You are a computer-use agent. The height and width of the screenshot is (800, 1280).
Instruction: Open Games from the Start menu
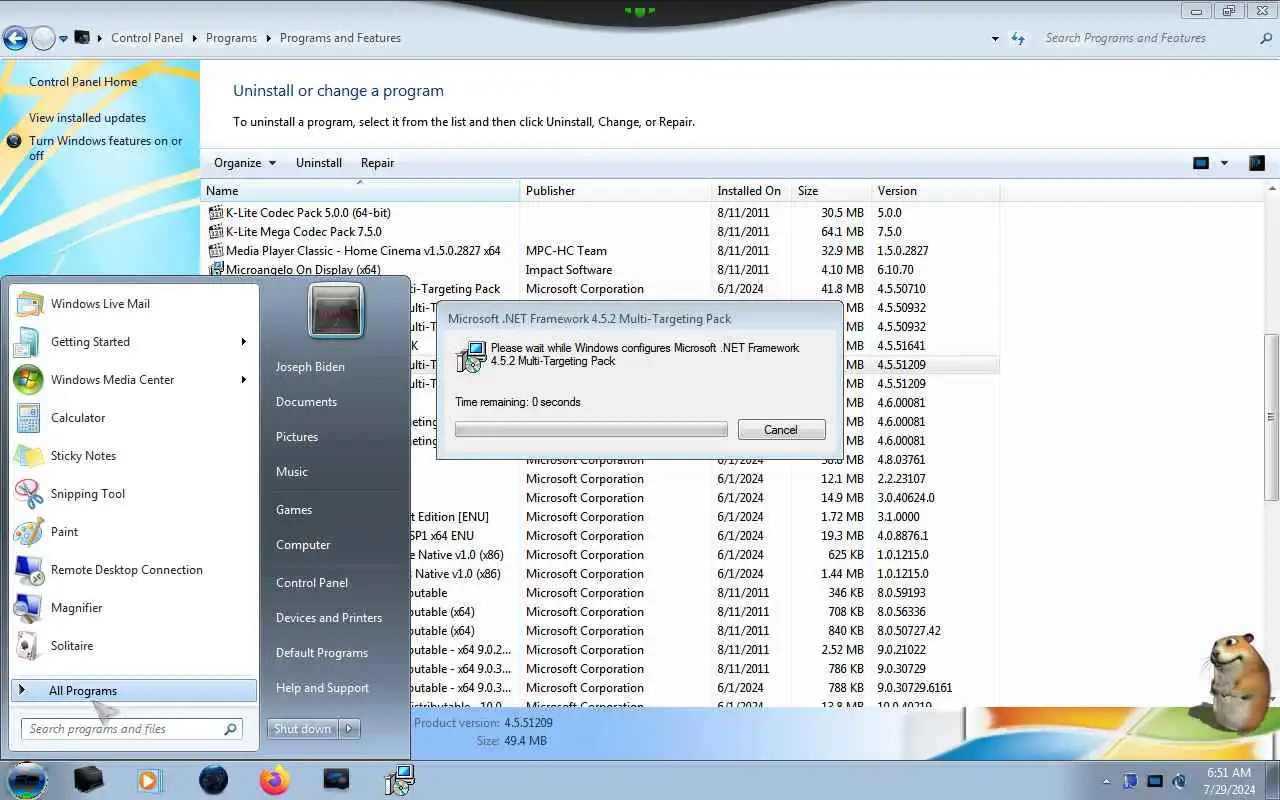click(294, 510)
